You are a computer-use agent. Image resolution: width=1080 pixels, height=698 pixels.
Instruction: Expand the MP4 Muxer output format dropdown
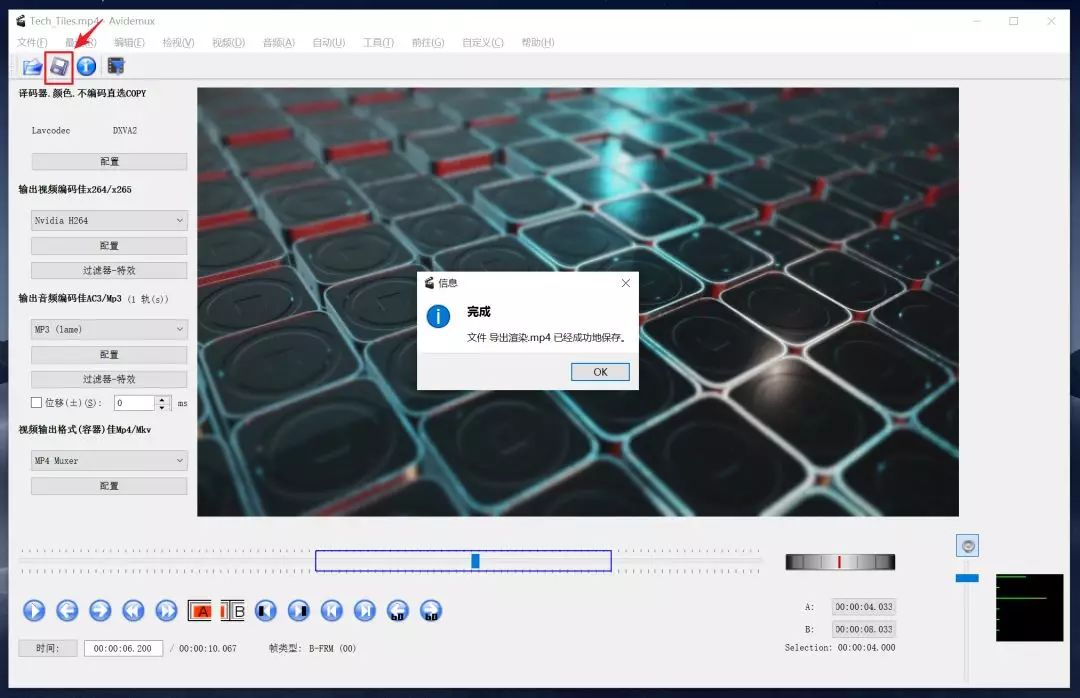110,460
